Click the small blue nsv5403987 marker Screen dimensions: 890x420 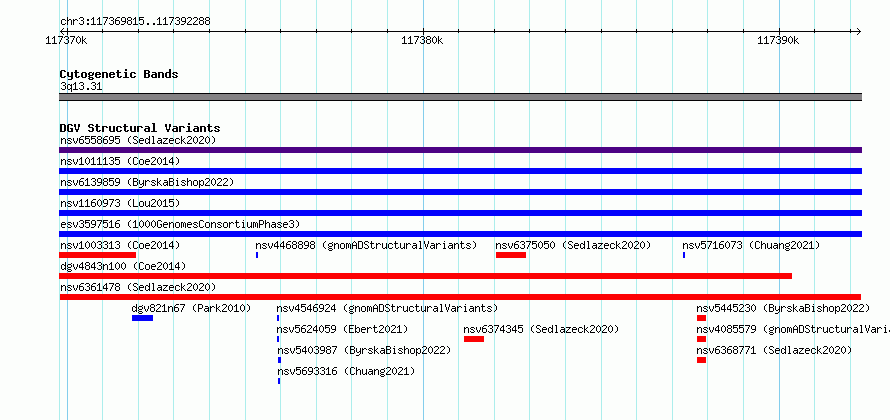click(279, 360)
